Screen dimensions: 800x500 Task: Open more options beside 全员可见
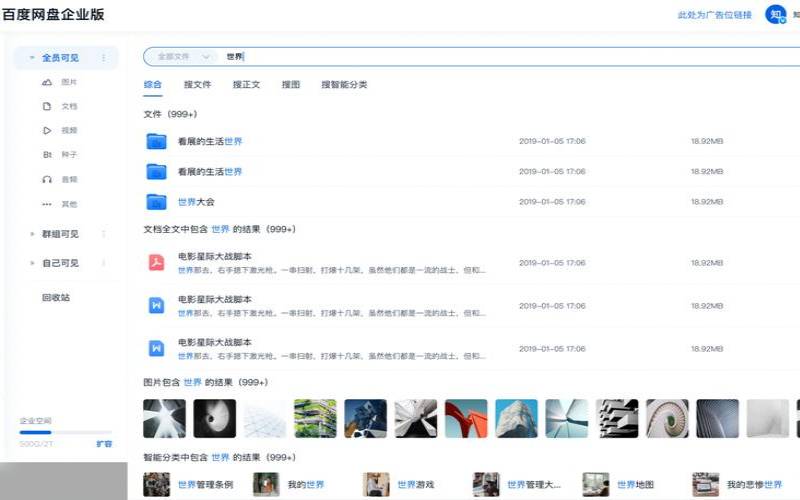(x=104, y=58)
